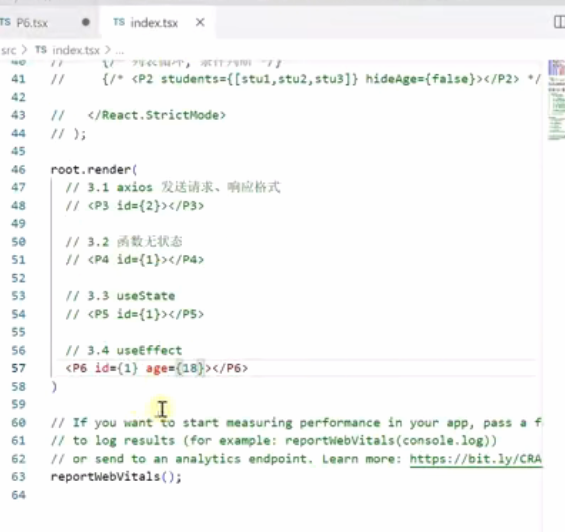This screenshot has width=565, height=532.
Task: Click line number 57 in gutter
Action: click(18, 368)
